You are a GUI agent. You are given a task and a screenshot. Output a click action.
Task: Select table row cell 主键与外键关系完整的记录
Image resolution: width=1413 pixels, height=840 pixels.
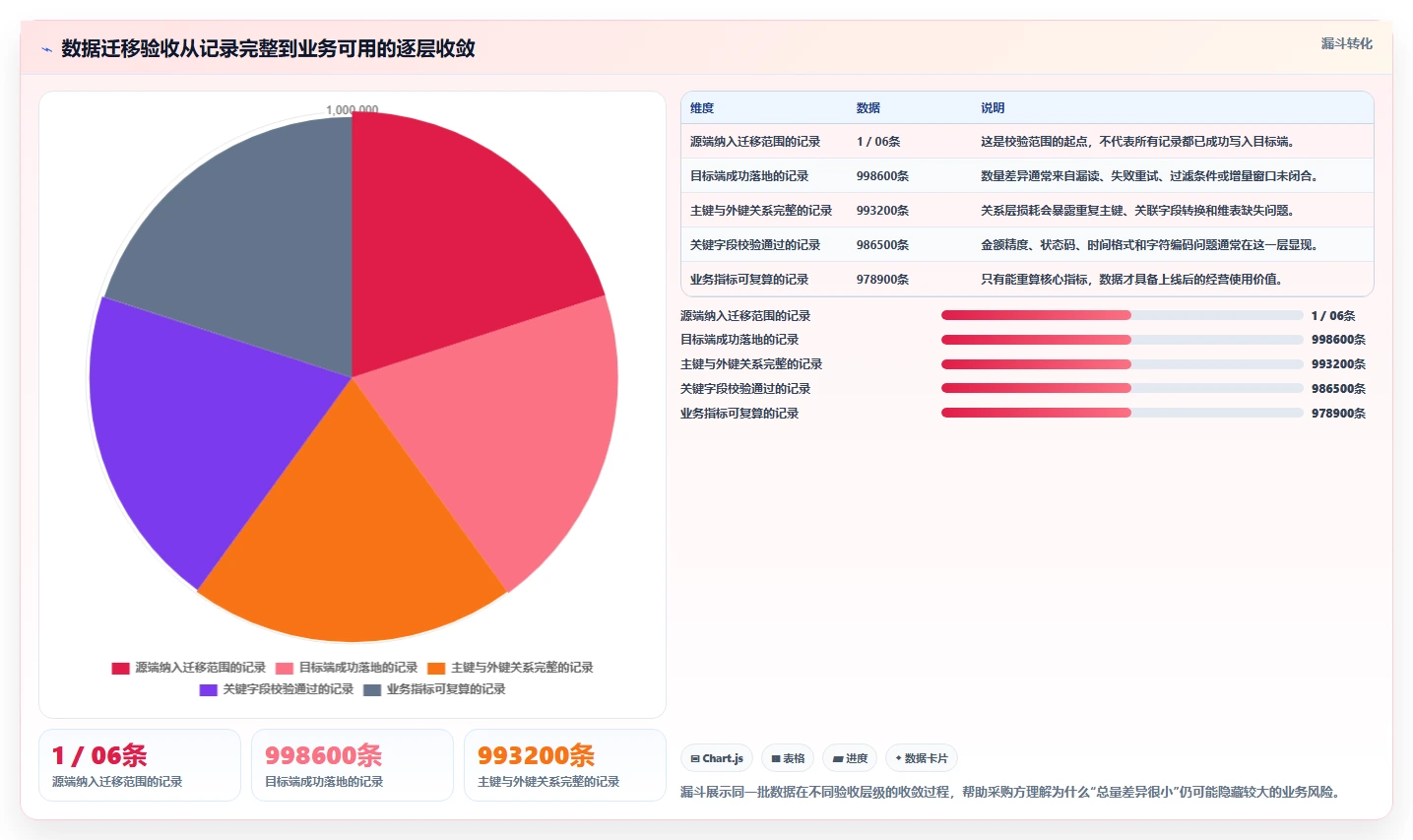tap(761, 211)
